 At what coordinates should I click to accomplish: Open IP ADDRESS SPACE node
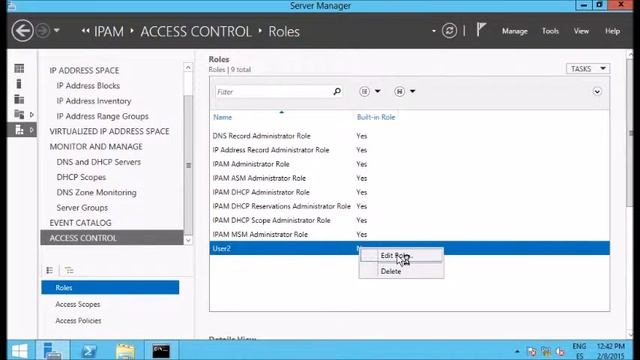[84, 70]
